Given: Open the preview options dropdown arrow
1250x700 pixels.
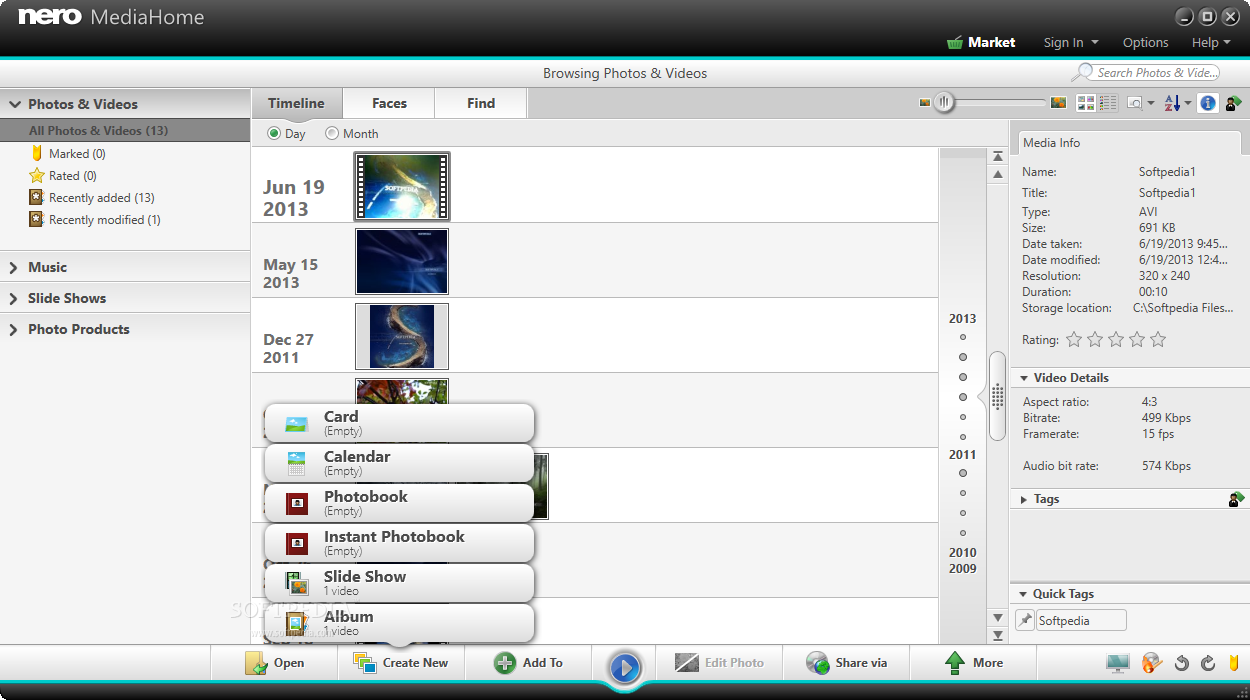Looking at the screenshot, I should point(1151,104).
